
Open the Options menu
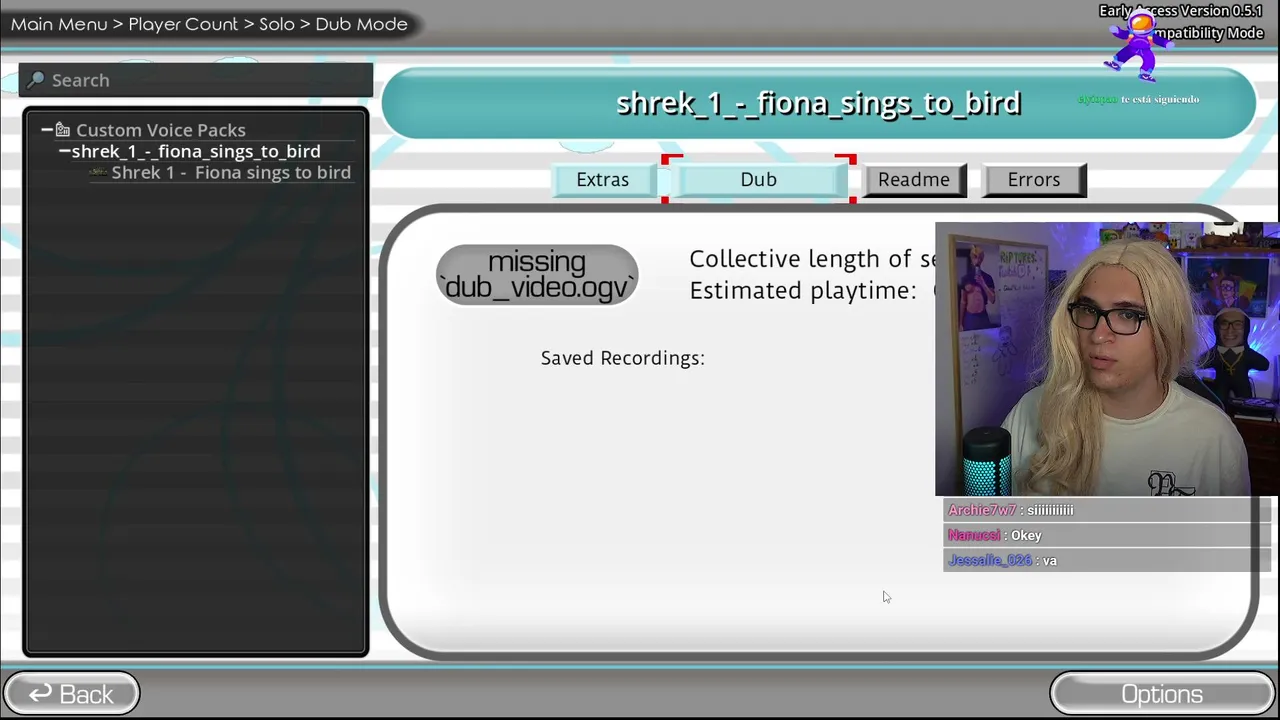tap(1162, 694)
